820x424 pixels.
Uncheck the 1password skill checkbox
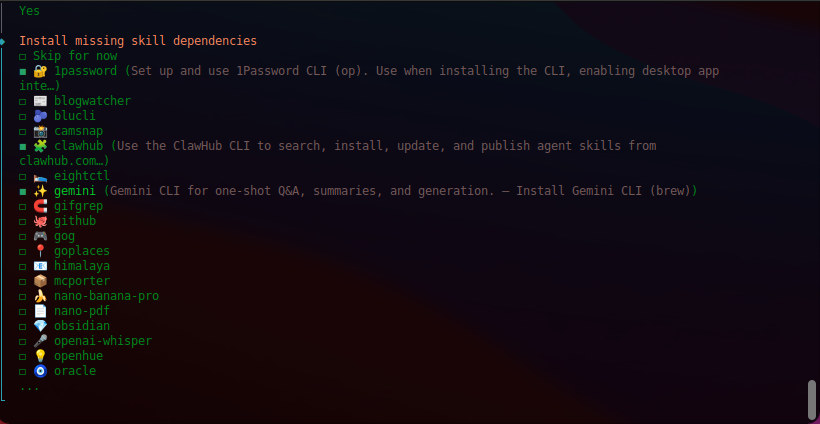coord(22,72)
